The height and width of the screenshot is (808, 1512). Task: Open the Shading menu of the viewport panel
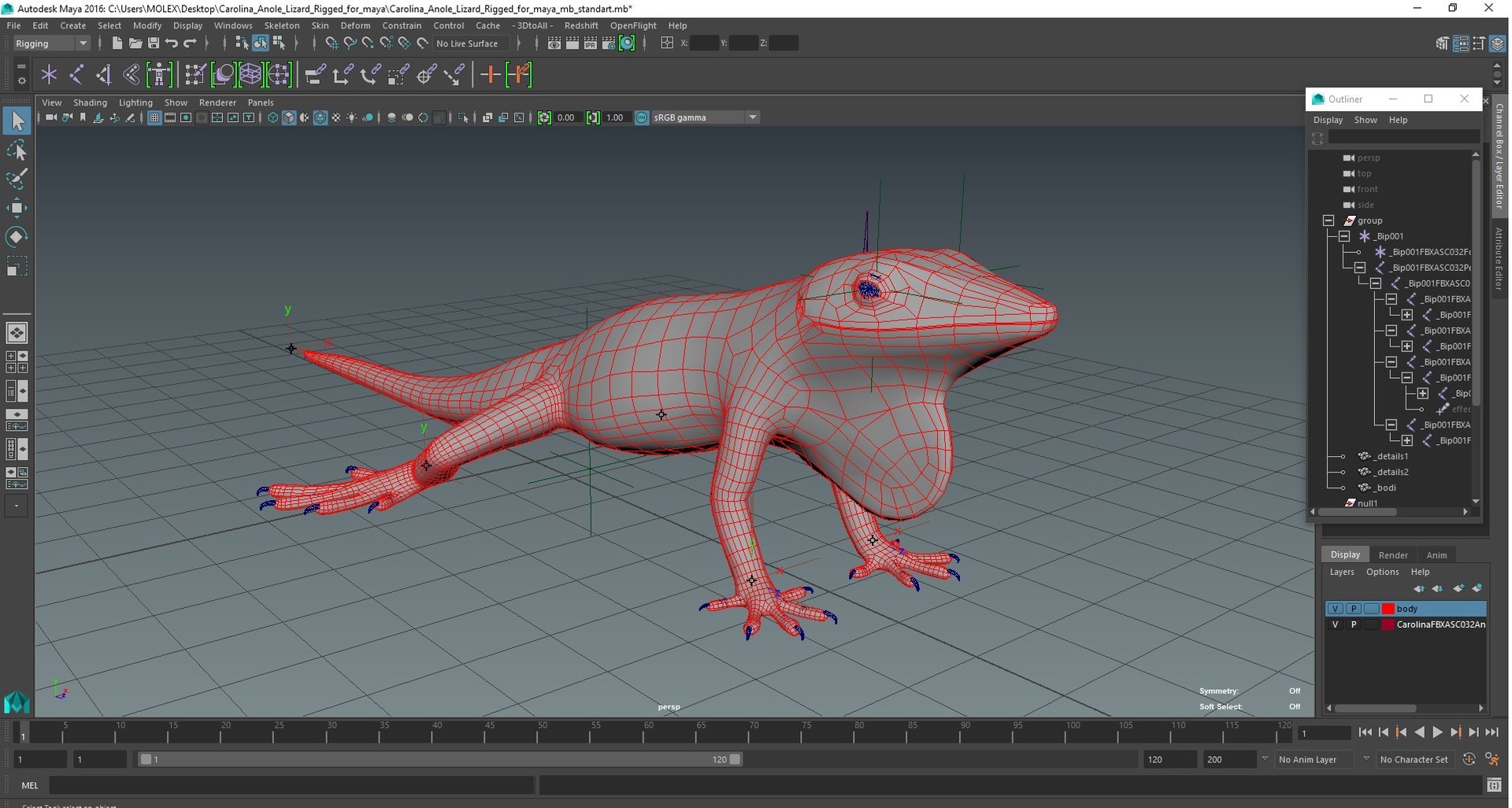(x=90, y=102)
